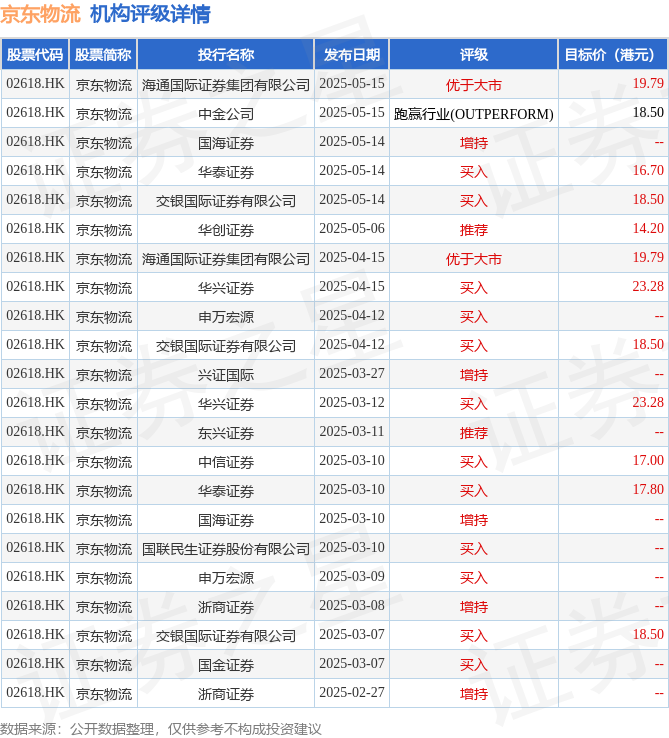Click the 股票简称 column header
The width and height of the screenshot is (669, 738).
(103, 55)
